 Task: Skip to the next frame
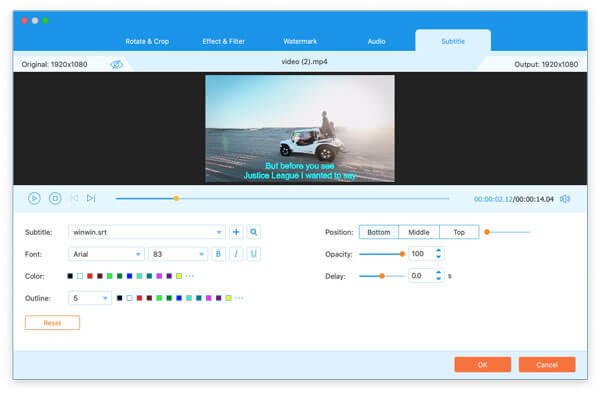coord(91,198)
